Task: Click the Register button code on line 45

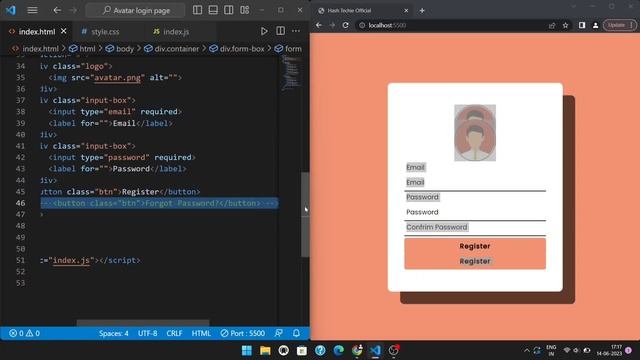Action: point(120,191)
